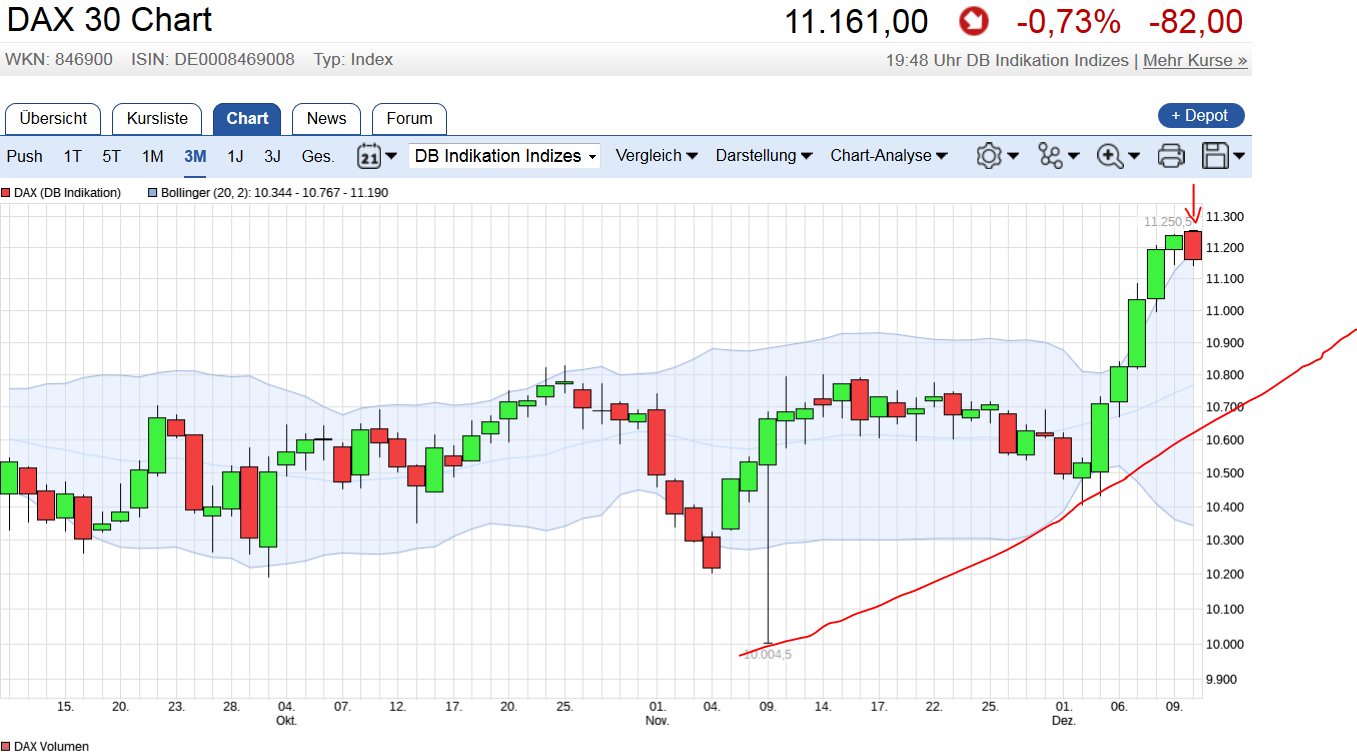Switch the chart to 1M range
This screenshot has height=753, width=1357.
click(152, 156)
